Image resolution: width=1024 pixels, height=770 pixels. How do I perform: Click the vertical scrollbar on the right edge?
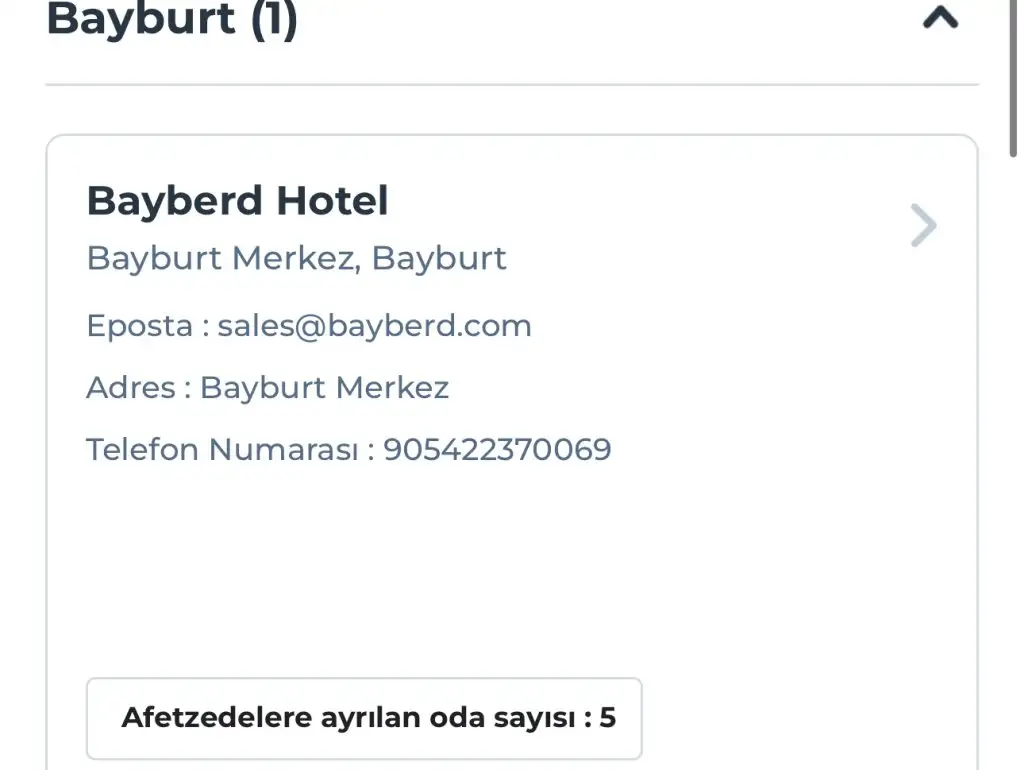point(1015,80)
